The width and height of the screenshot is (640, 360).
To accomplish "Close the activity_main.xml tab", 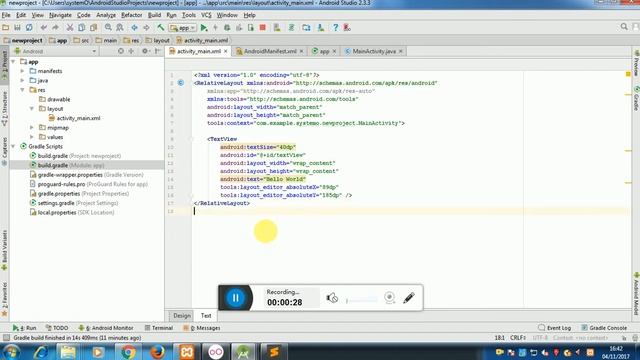I will point(225,51).
